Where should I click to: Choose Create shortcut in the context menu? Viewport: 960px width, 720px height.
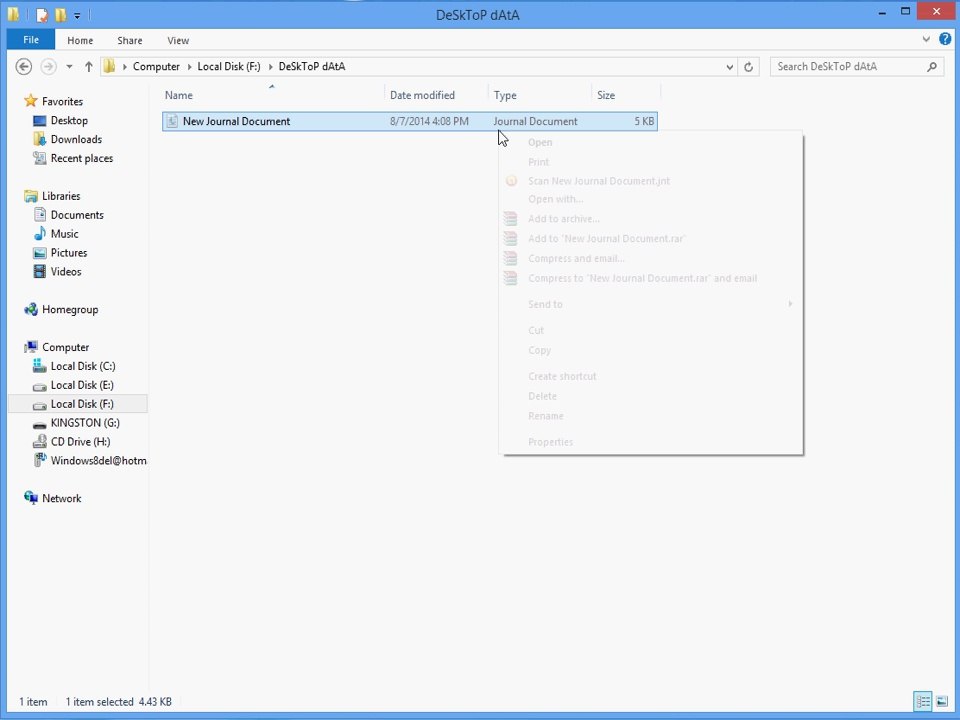pyautogui.click(x=651, y=377)
